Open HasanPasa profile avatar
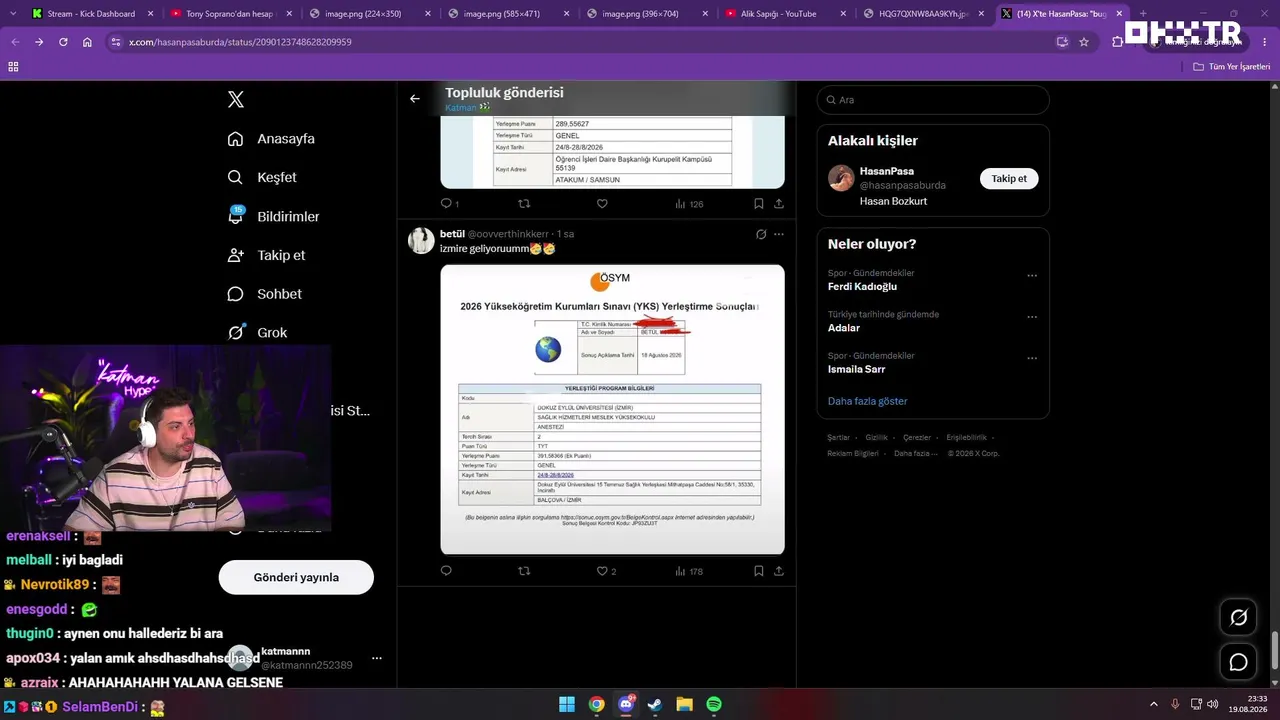 pyautogui.click(x=841, y=178)
